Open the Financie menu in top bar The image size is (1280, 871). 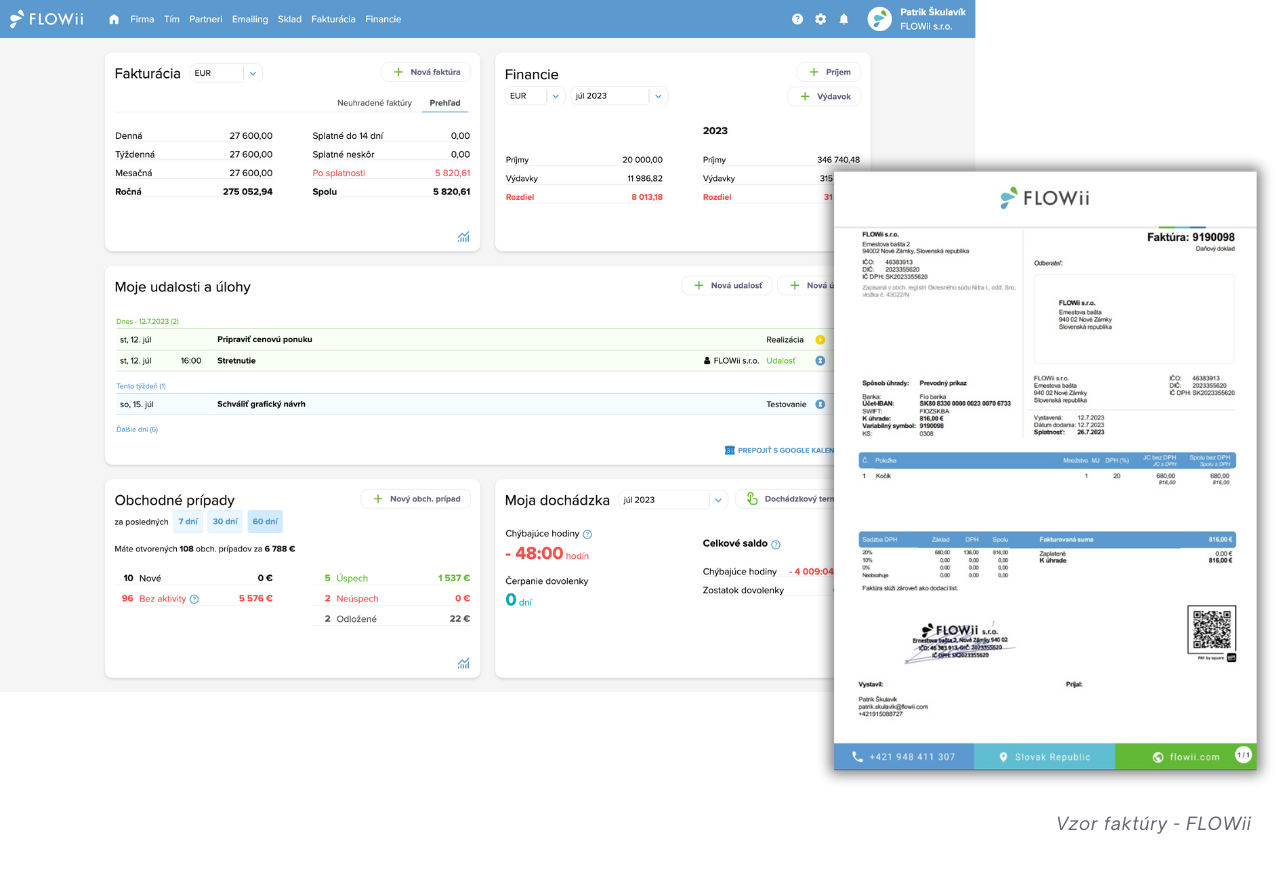pyautogui.click(x=383, y=19)
